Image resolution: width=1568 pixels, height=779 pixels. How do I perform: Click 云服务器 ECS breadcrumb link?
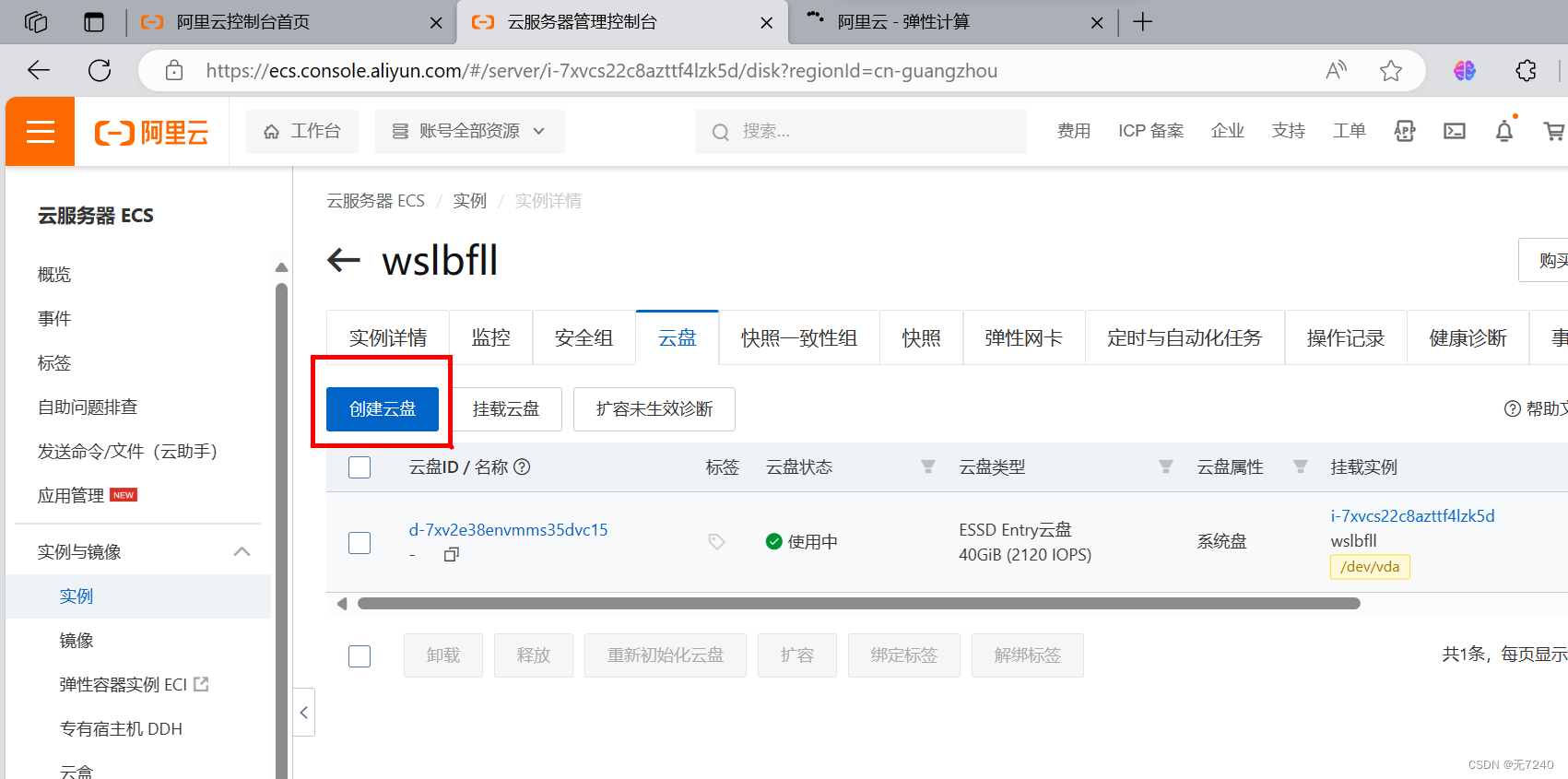coord(375,201)
